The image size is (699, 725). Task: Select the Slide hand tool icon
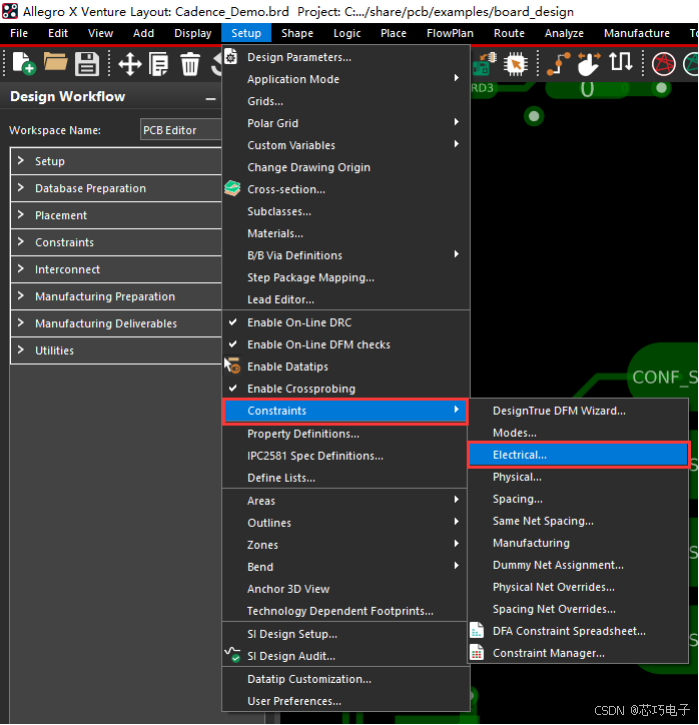pos(589,64)
